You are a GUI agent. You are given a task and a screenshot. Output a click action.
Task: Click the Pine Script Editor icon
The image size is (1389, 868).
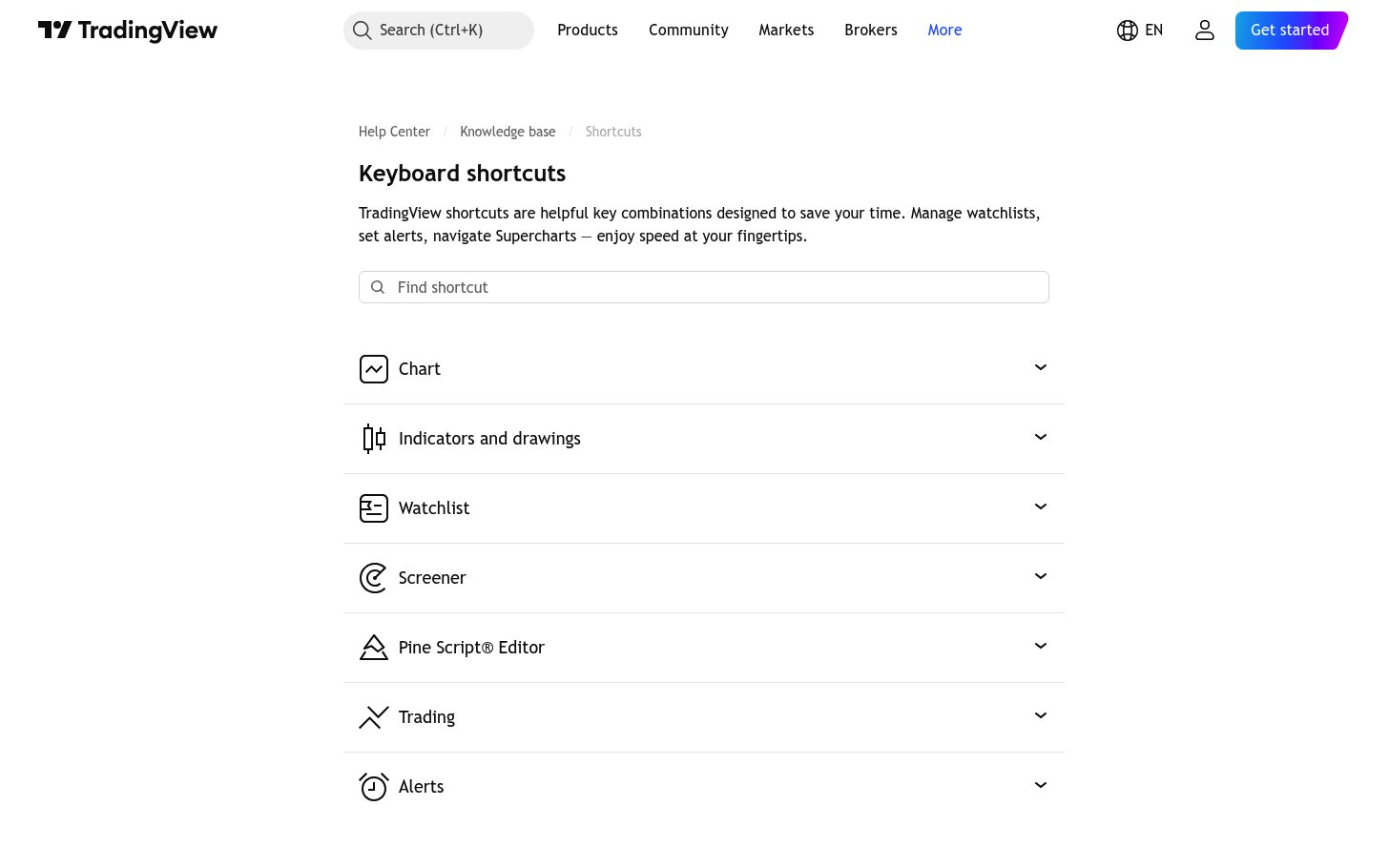(374, 648)
